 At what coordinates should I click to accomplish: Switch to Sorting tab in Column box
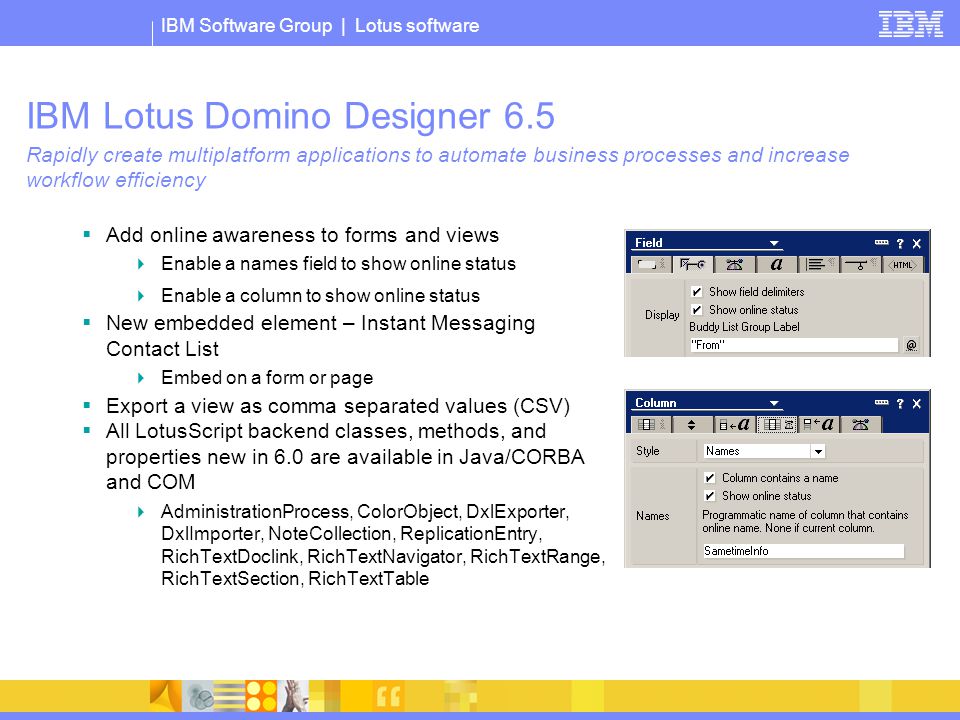coord(692,424)
